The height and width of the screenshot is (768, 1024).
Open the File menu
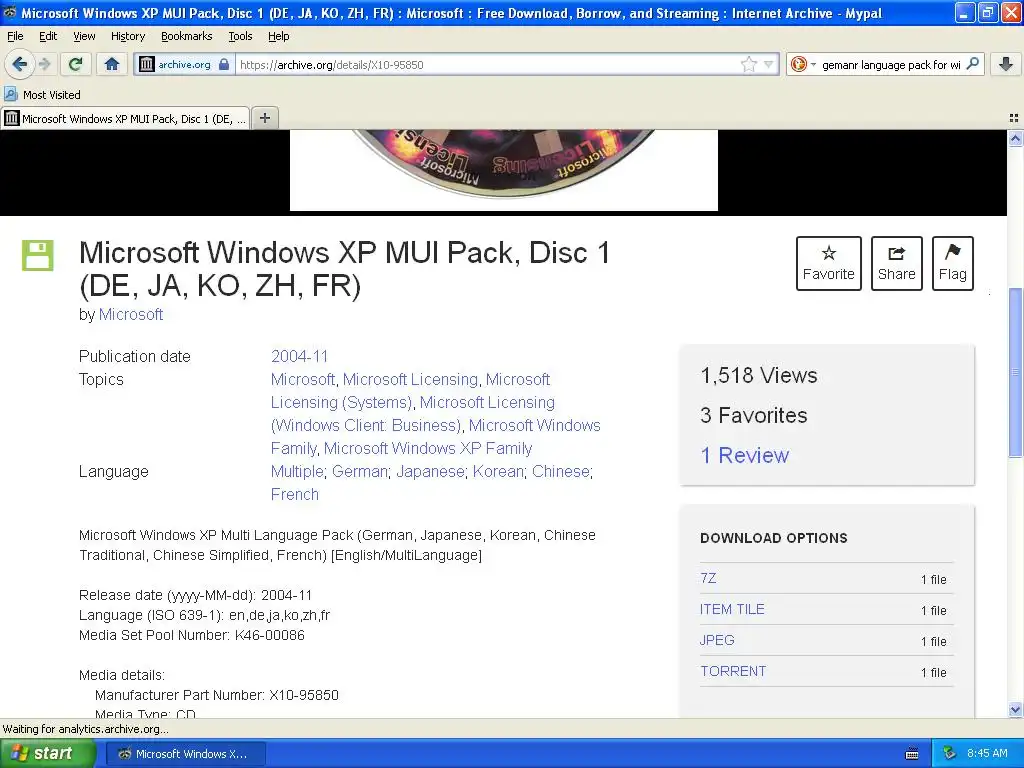[15, 36]
